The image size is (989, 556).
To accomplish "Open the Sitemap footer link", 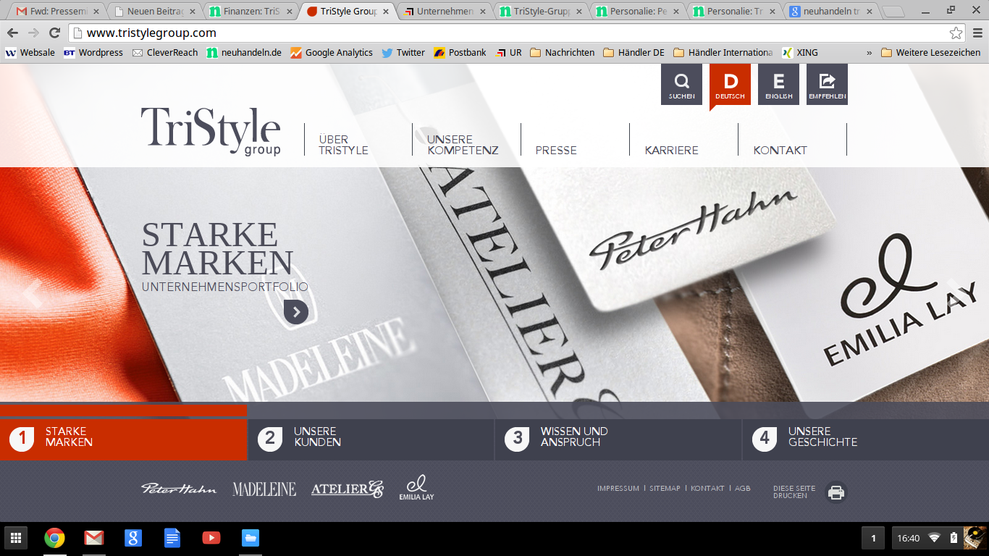I will click(x=665, y=489).
